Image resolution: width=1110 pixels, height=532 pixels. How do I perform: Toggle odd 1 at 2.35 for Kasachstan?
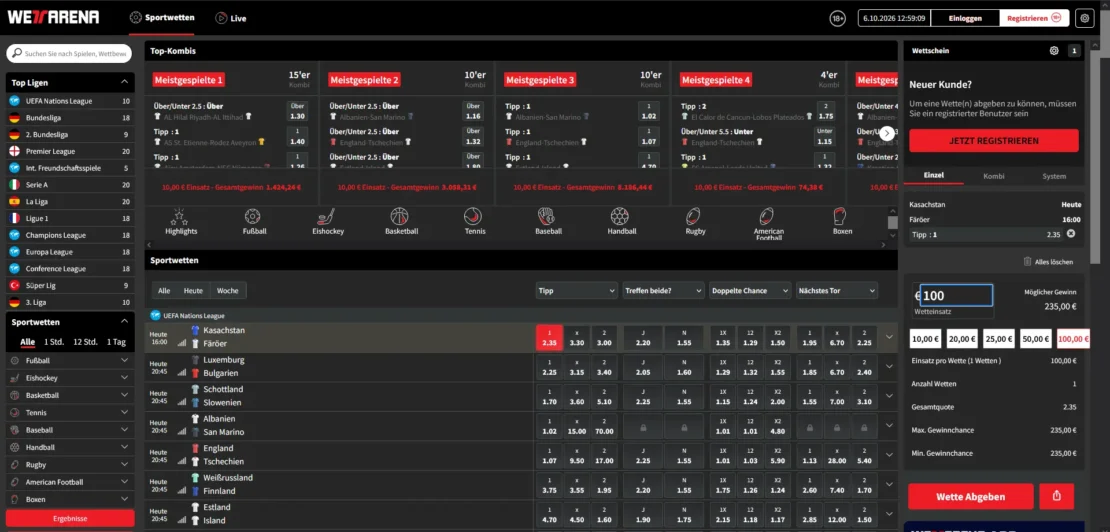[549, 337]
